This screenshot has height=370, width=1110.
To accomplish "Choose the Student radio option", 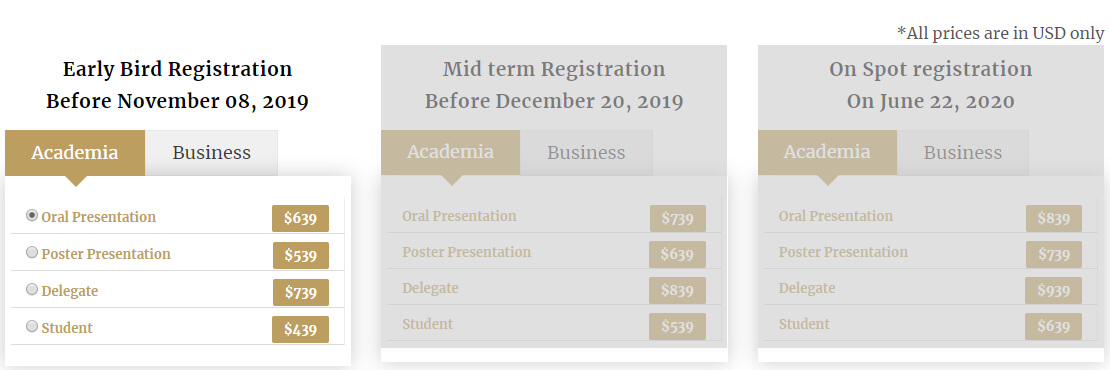I will point(32,326).
